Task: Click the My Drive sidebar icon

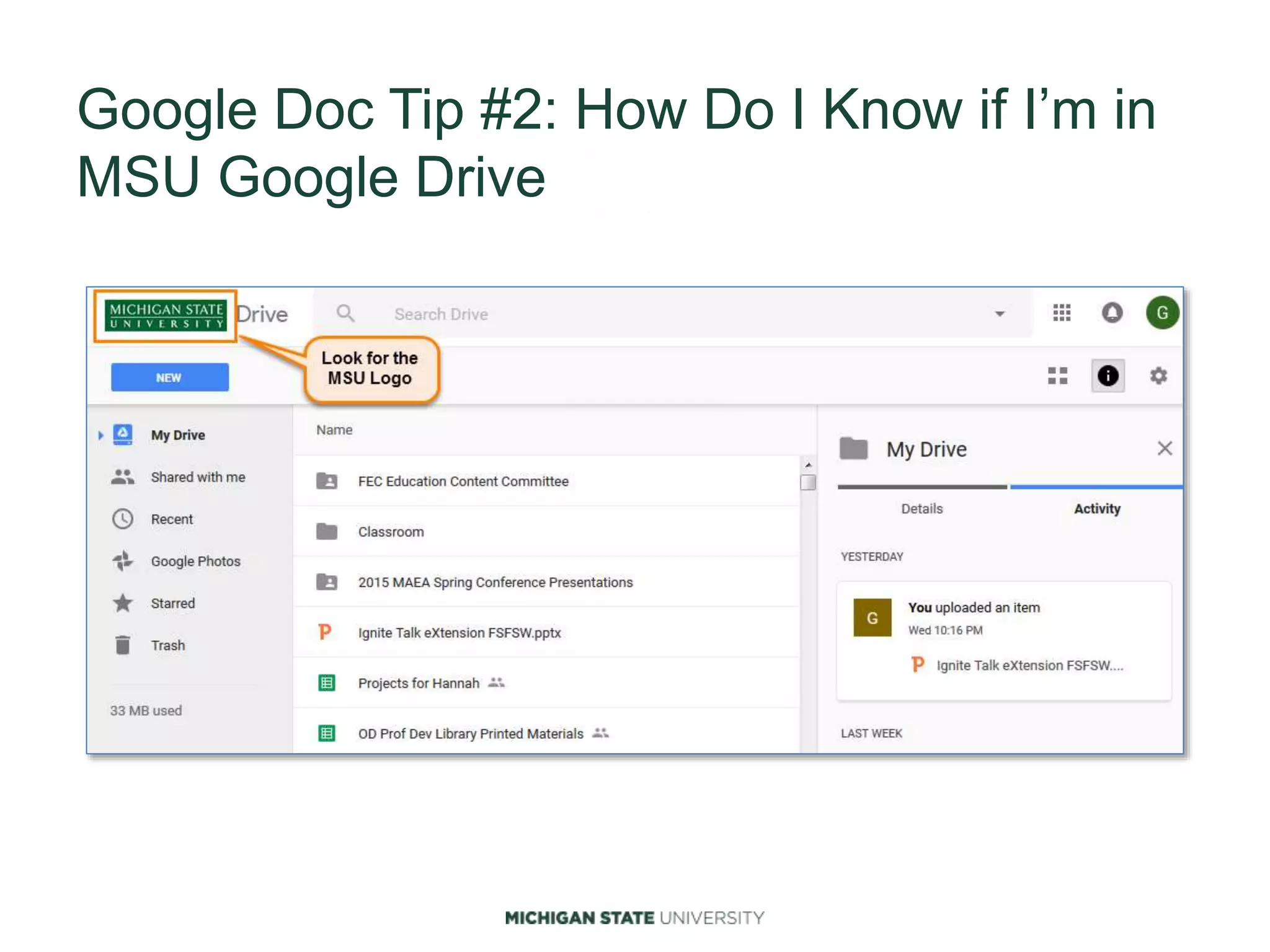Action: coord(123,434)
